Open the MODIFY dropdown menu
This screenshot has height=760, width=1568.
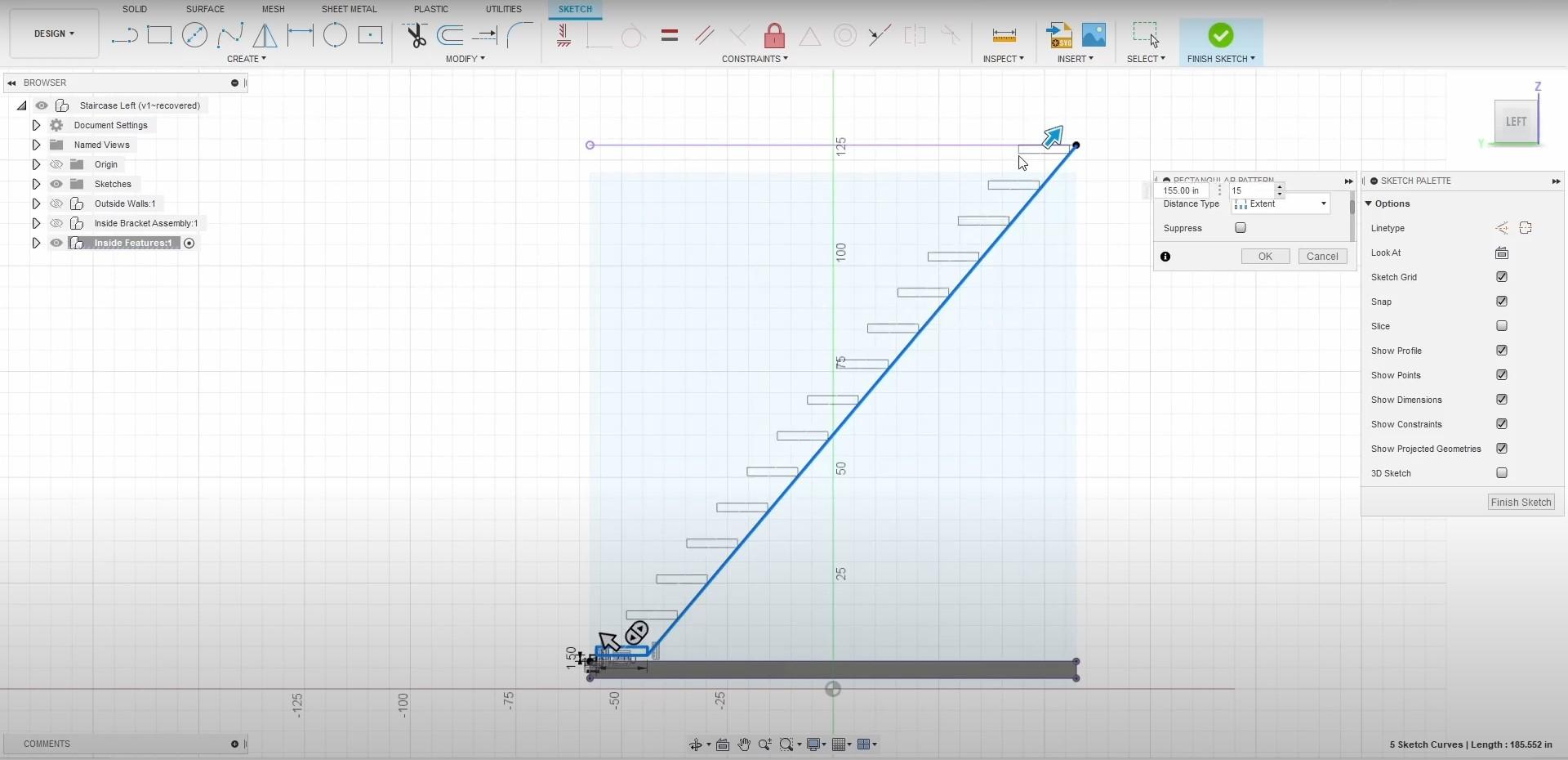[465, 59]
